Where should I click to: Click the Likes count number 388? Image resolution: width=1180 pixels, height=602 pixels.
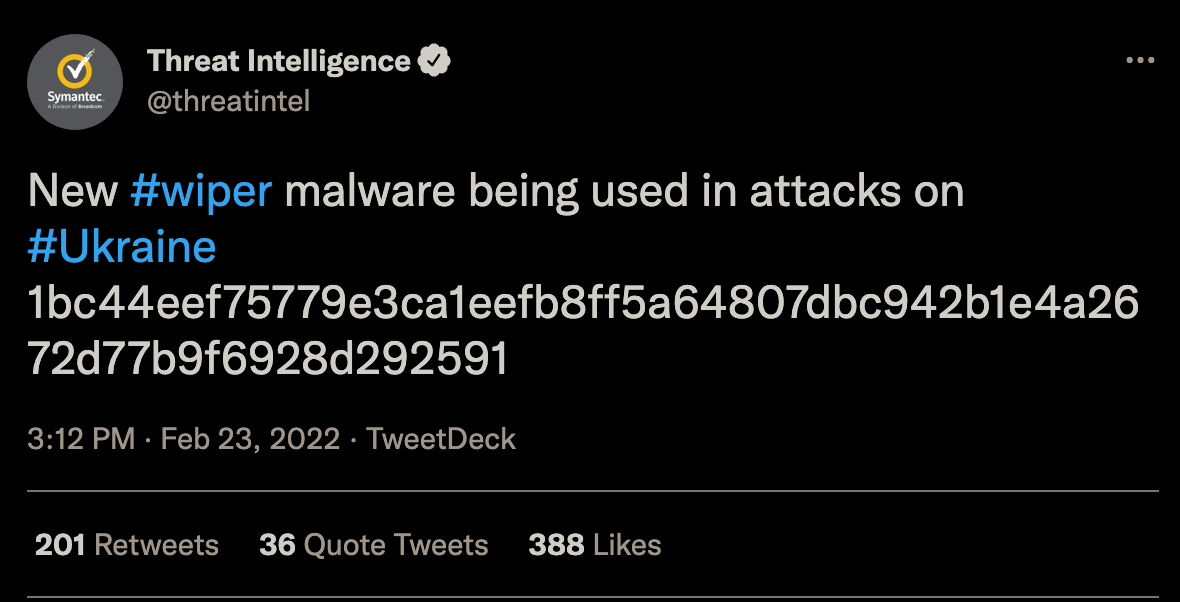[x=556, y=545]
